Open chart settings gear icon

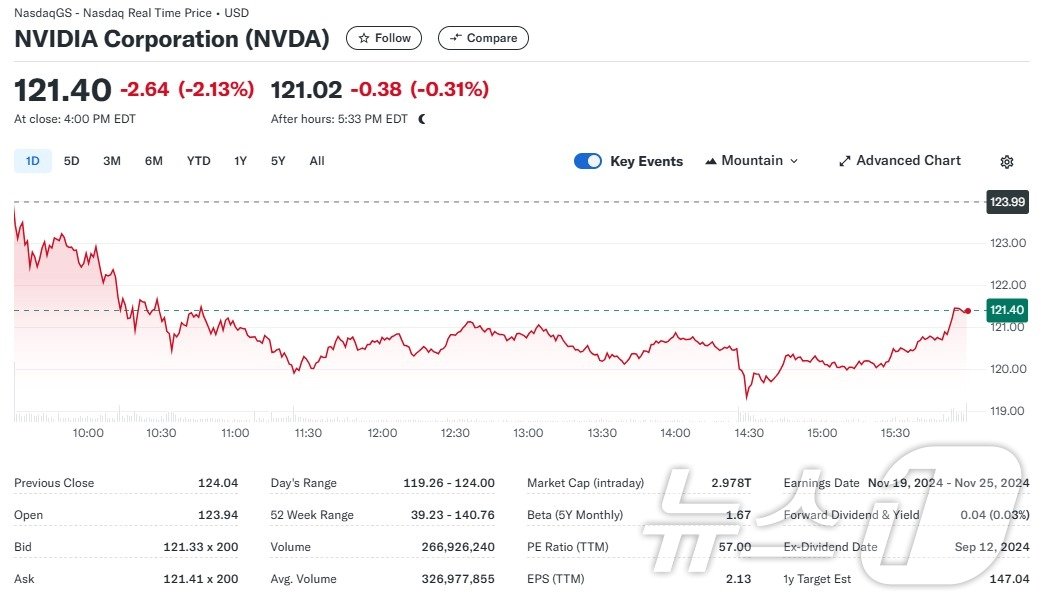[x=1006, y=161]
